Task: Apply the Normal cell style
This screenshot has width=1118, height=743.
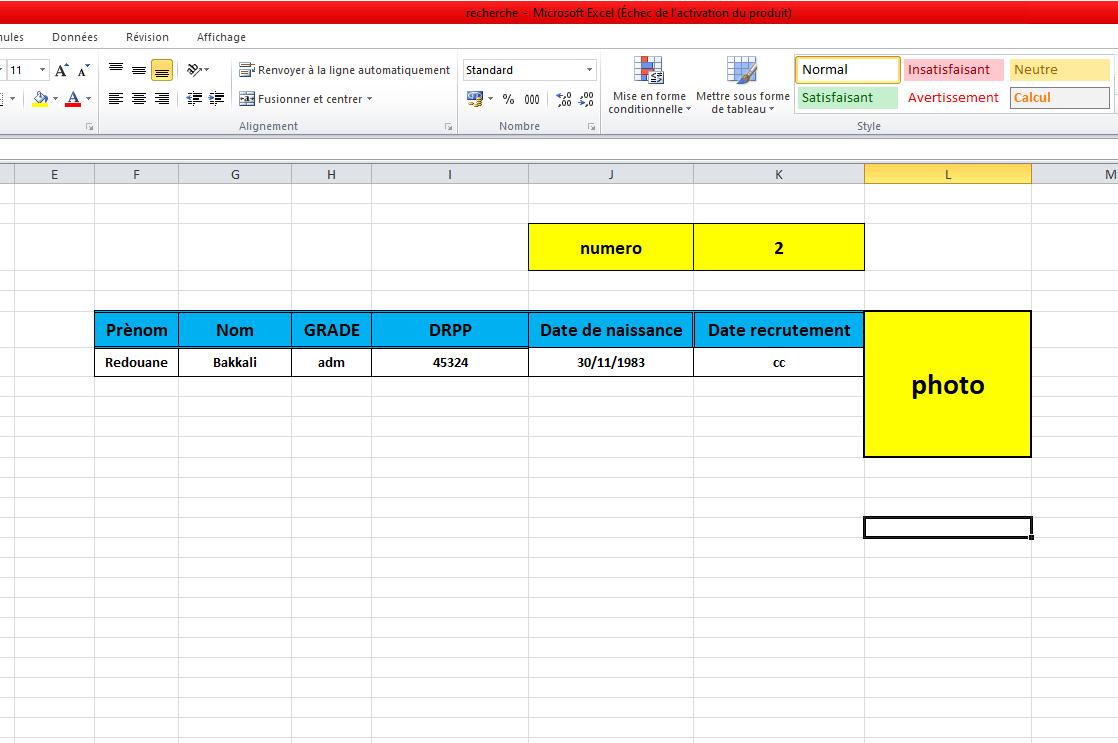Action: 848,70
